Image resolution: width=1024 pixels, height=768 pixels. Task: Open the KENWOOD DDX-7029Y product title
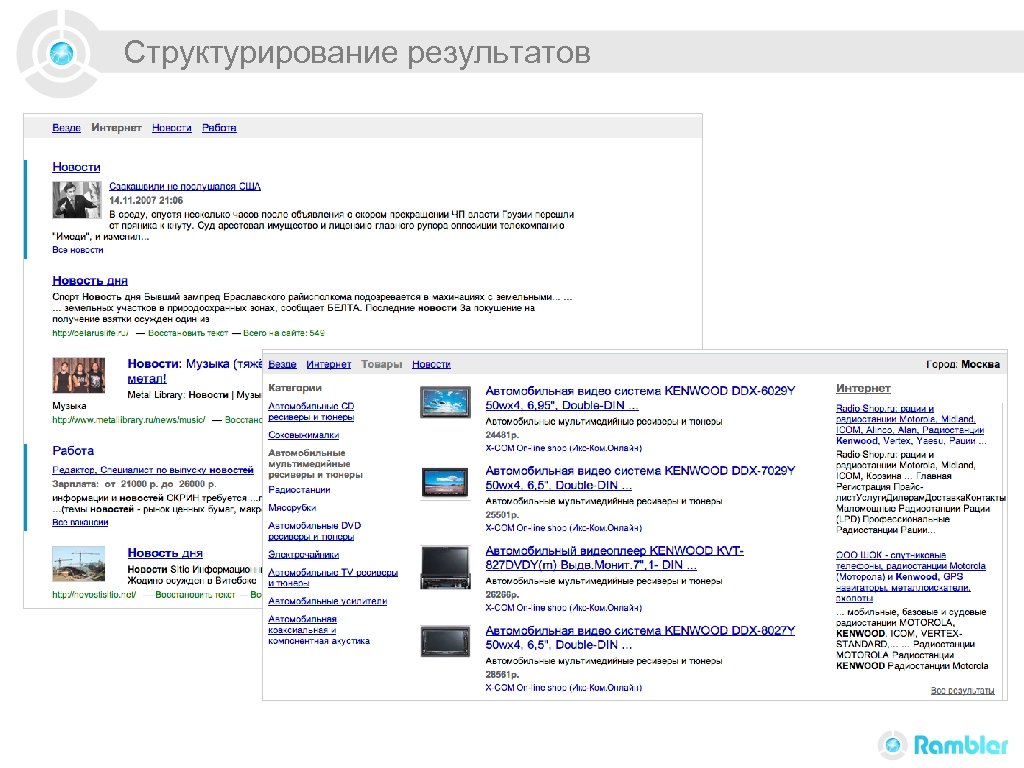(x=640, y=478)
